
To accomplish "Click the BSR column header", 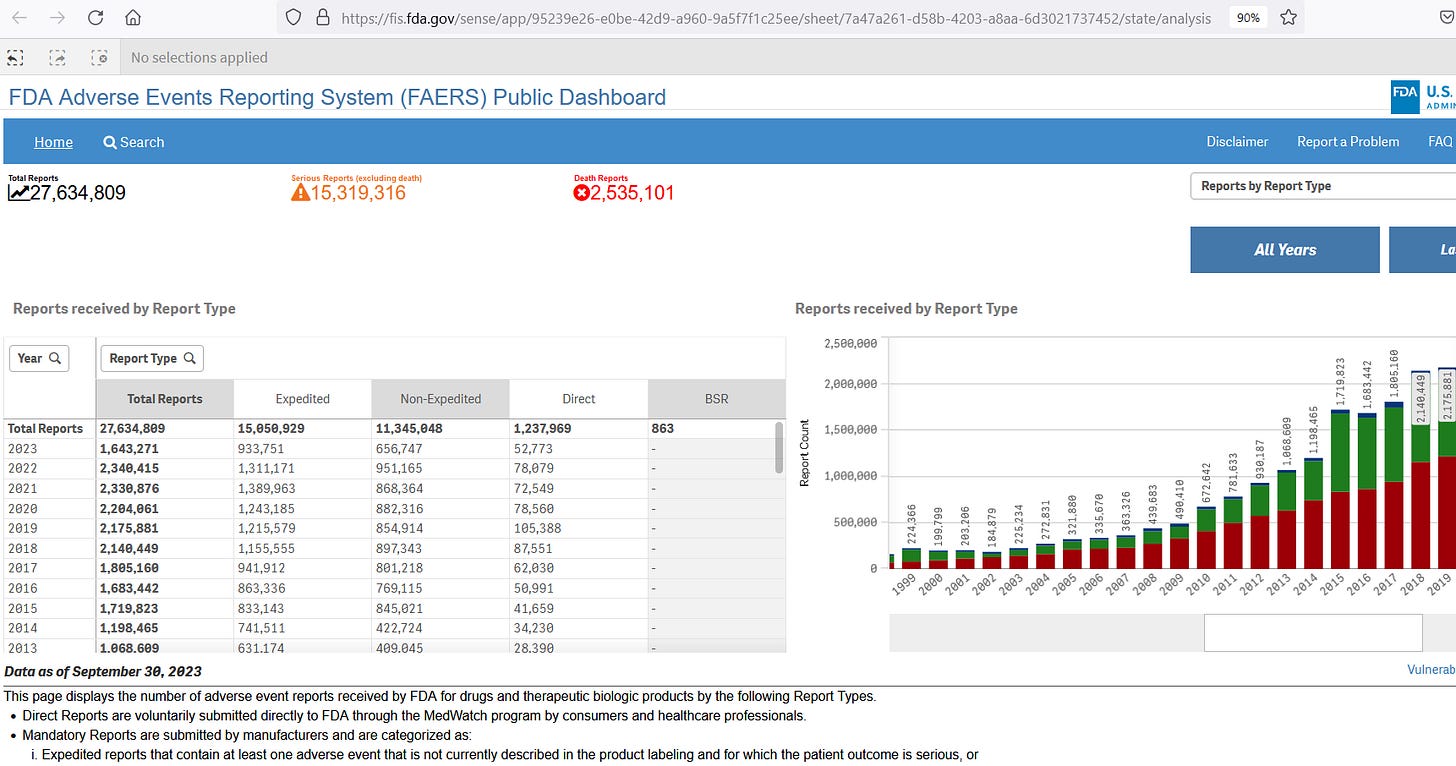I will (x=716, y=399).
